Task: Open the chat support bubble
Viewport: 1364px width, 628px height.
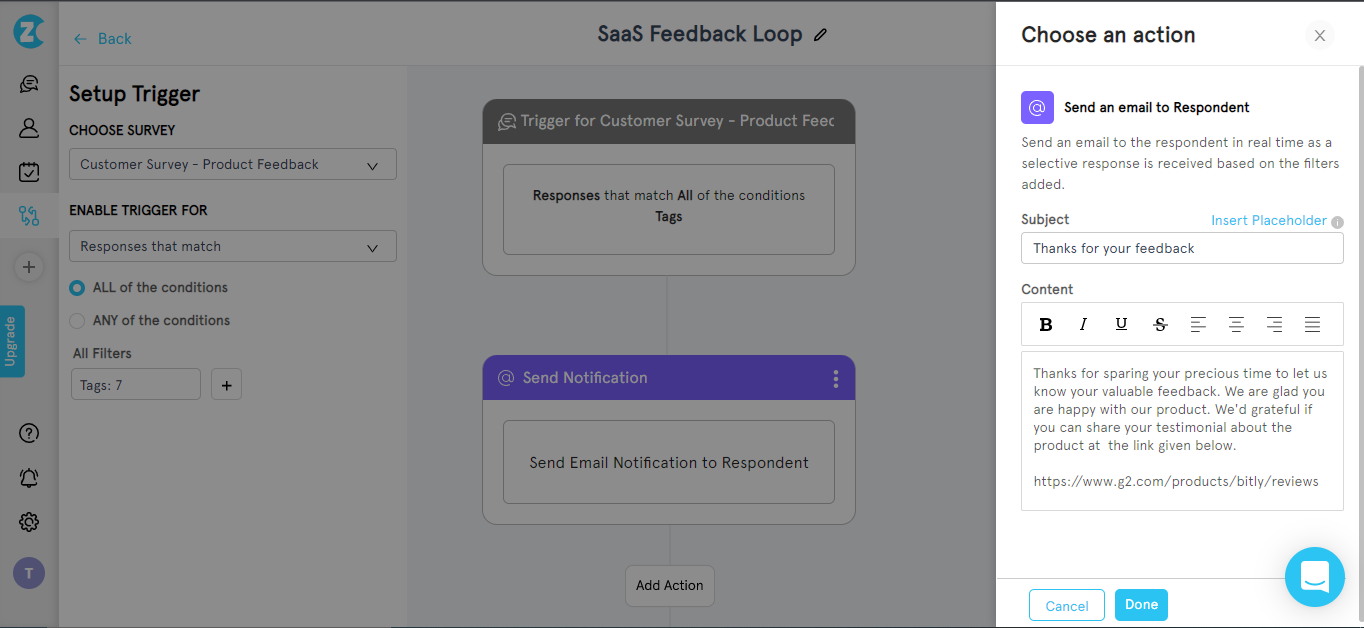Action: tap(1314, 577)
